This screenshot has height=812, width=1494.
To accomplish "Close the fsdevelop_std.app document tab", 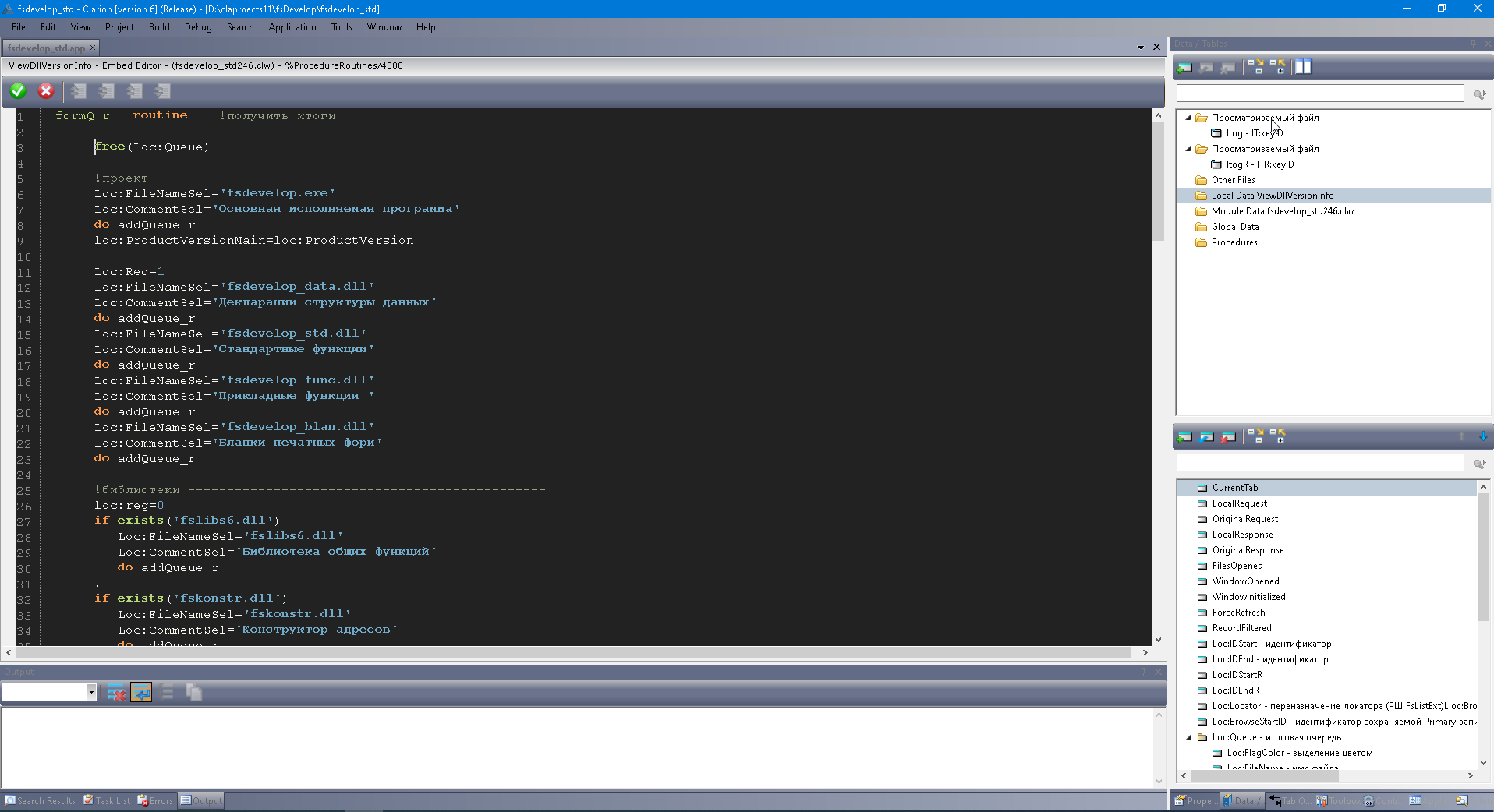I will [93, 48].
